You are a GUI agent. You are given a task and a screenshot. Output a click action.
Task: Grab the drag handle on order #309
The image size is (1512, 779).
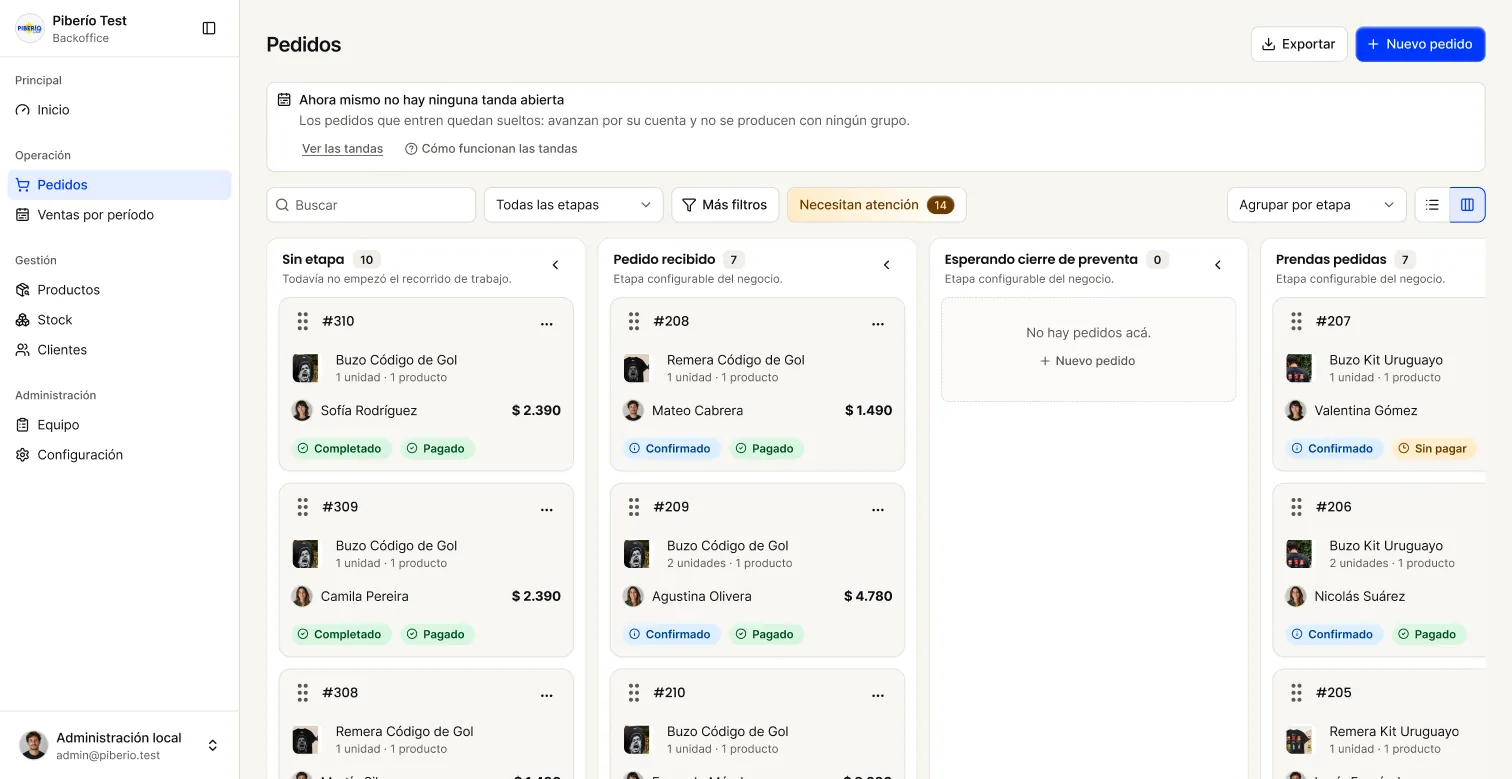tap(302, 507)
